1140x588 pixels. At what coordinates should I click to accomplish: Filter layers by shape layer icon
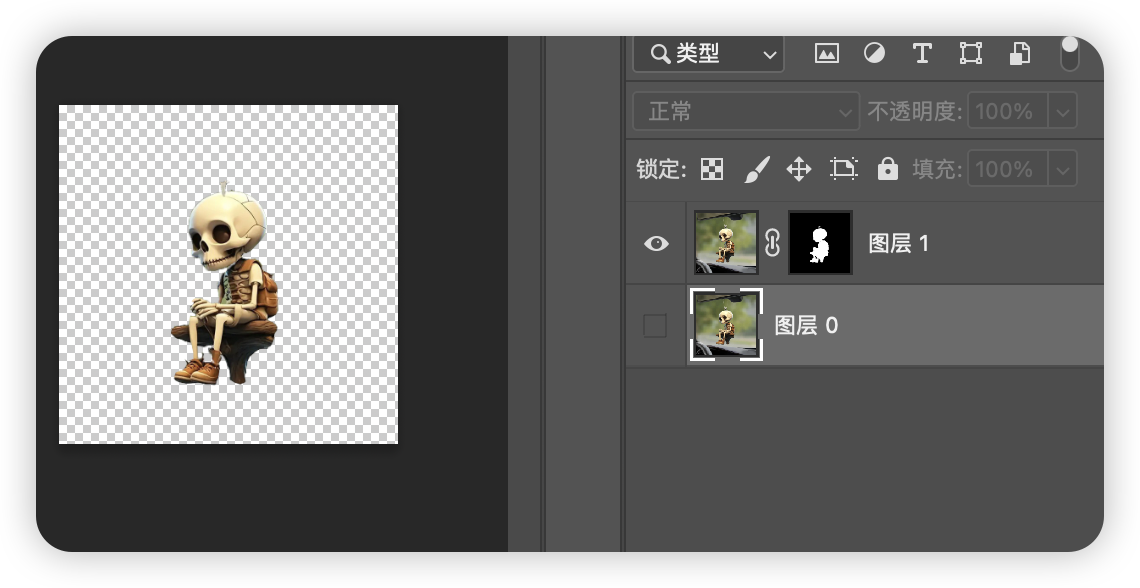(971, 53)
